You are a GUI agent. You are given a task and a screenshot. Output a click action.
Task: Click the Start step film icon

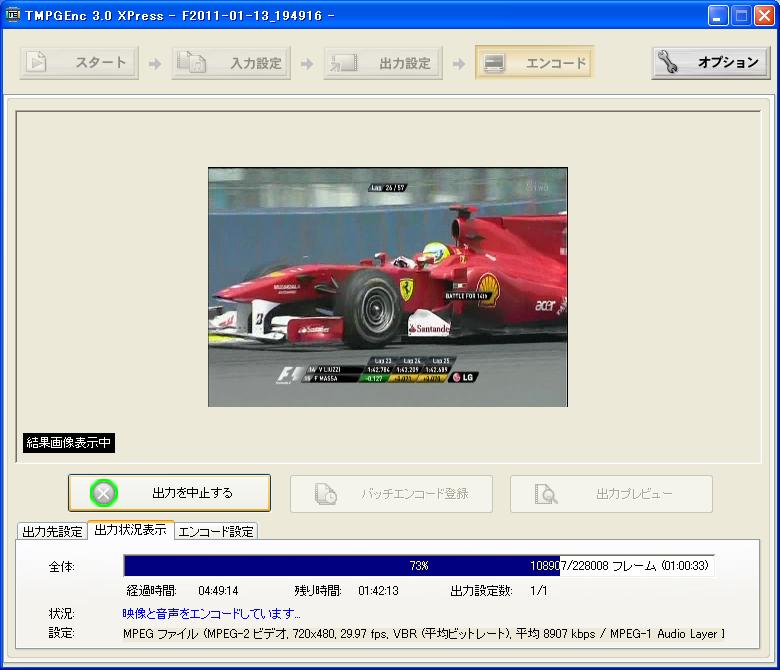point(38,63)
